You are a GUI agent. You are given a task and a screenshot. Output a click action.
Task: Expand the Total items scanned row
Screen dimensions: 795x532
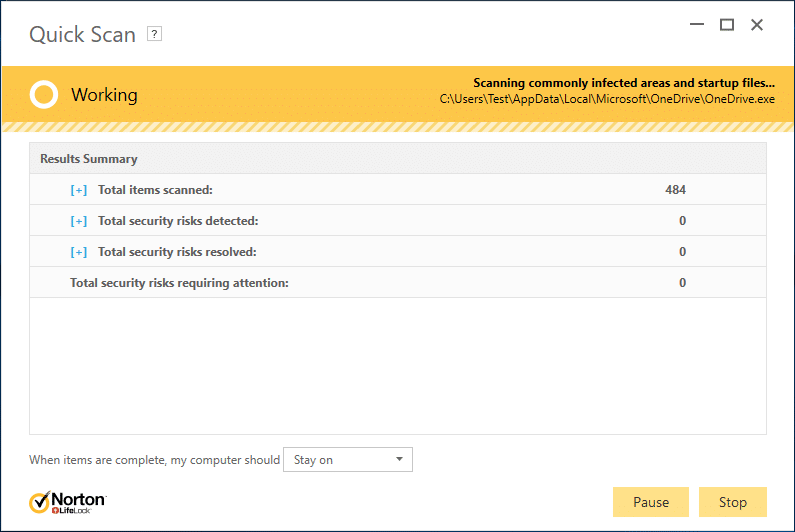(x=79, y=190)
